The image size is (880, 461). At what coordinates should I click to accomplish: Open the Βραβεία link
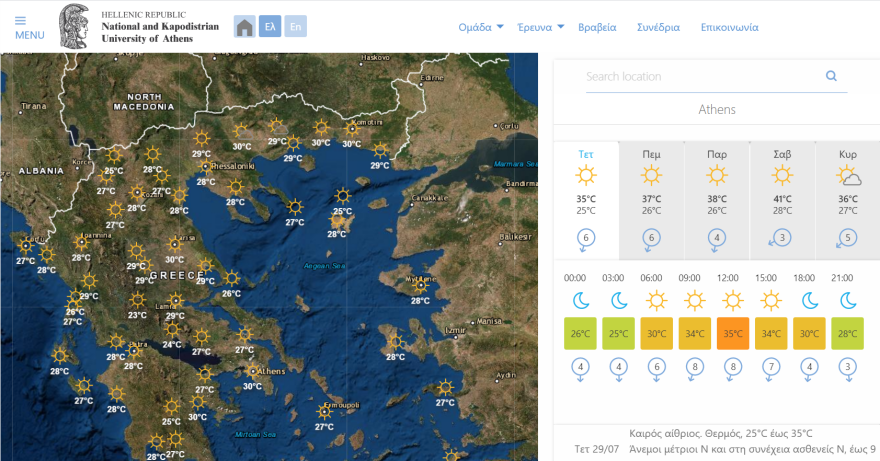[x=597, y=27]
